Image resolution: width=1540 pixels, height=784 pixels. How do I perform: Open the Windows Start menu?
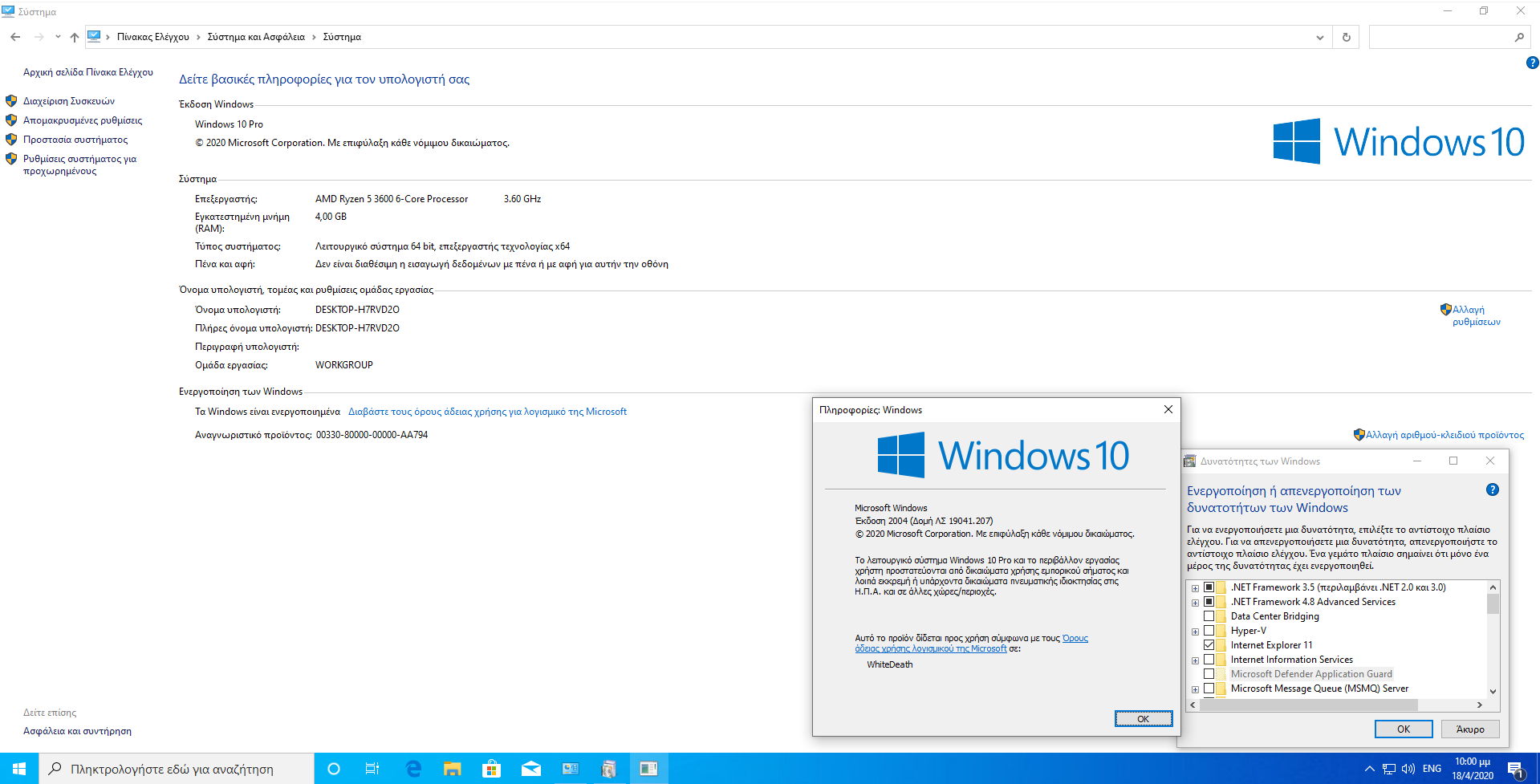pyautogui.click(x=19, y=769)
